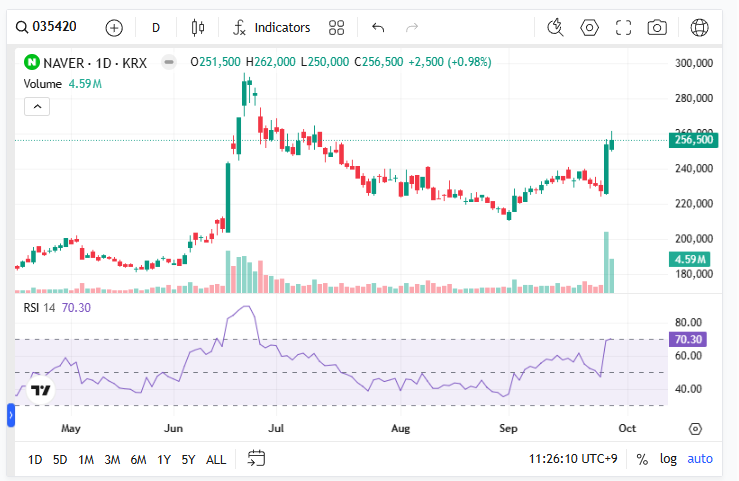Click the H262,000 high value

[x=271, y=62]
